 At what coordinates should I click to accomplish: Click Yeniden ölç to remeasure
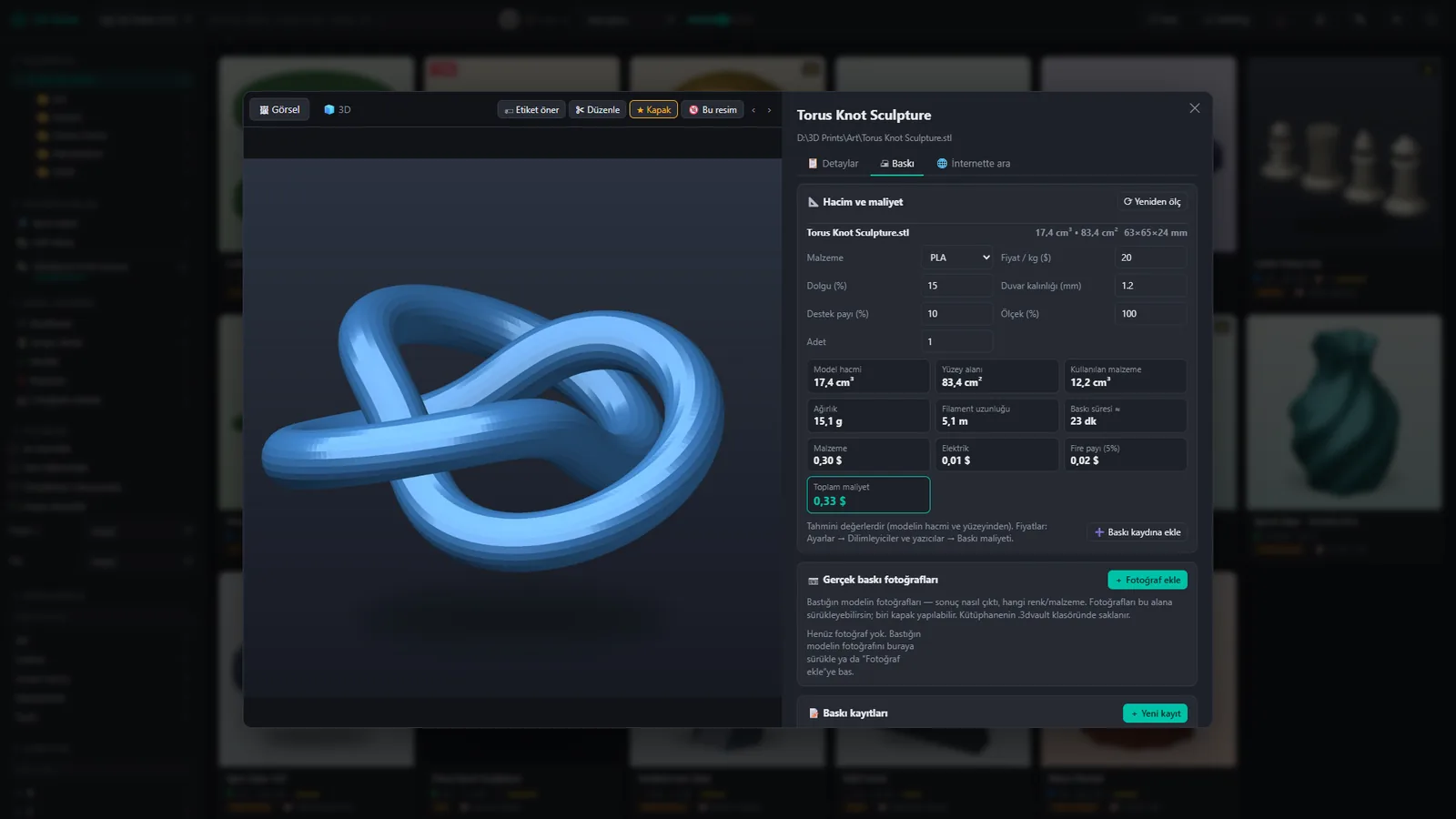coord(1152,202)
